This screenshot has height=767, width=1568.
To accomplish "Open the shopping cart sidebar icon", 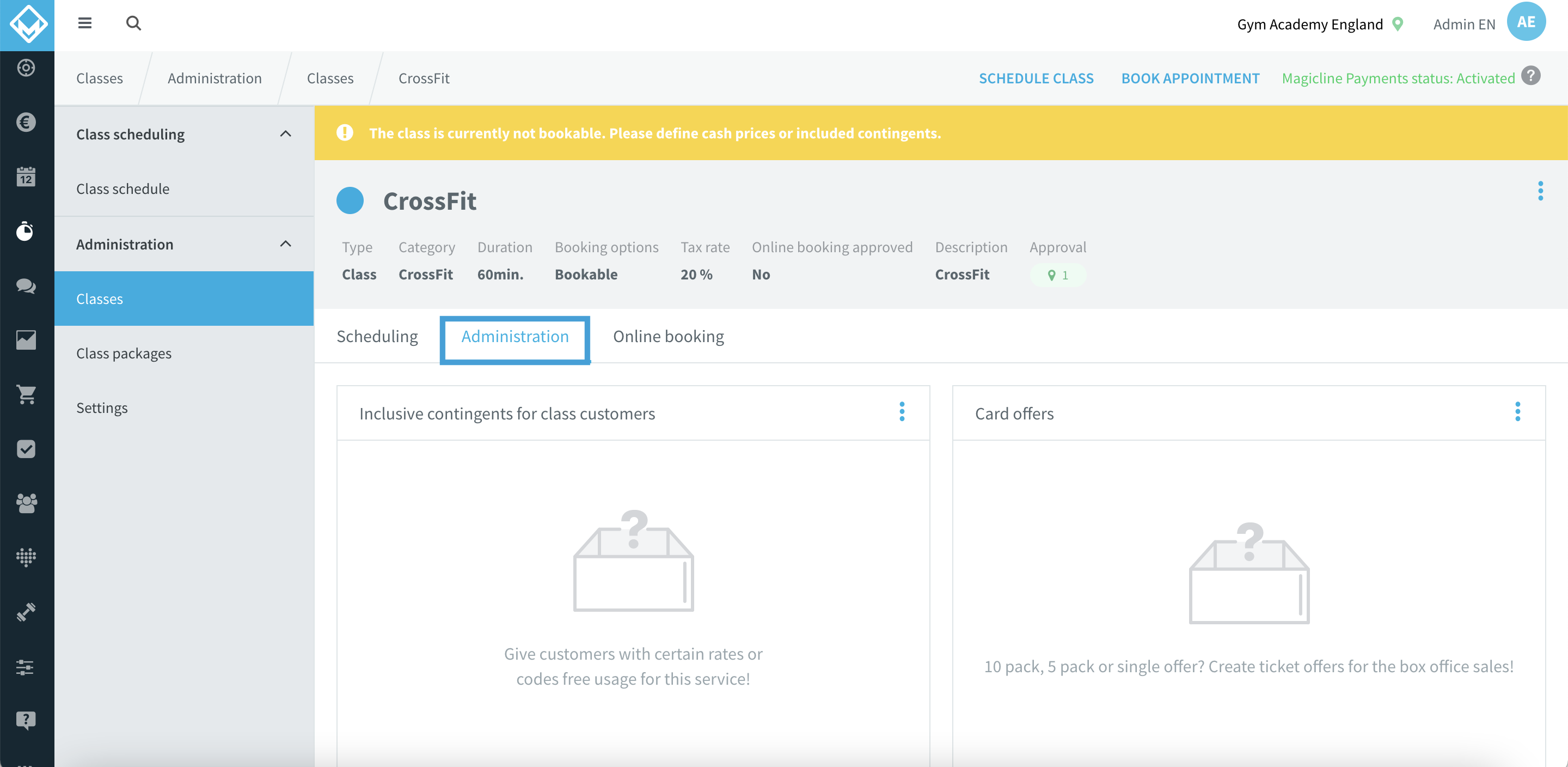I will point(26,394).
